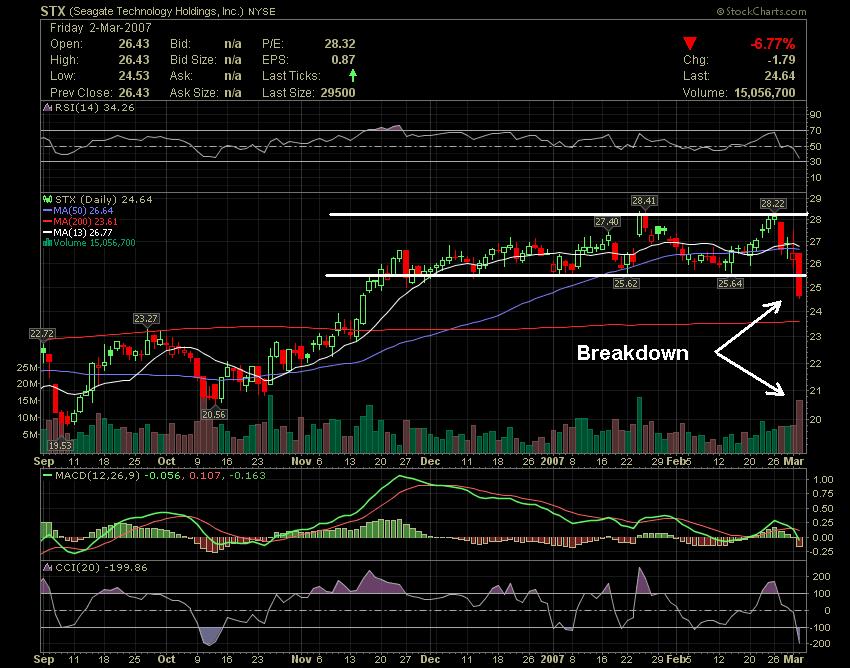Click the Last price value 24.64 in header
The width and height of the screenshot is (850, 668).
click(x=780, y=76)
